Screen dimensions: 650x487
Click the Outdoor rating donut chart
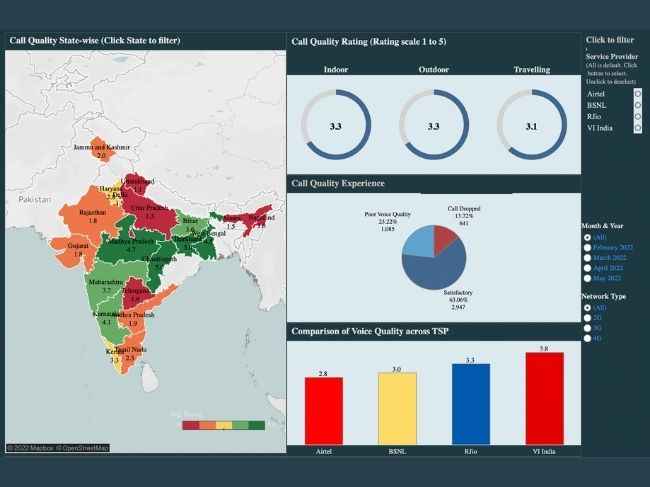pyautogui.click(x=434, y=124)
